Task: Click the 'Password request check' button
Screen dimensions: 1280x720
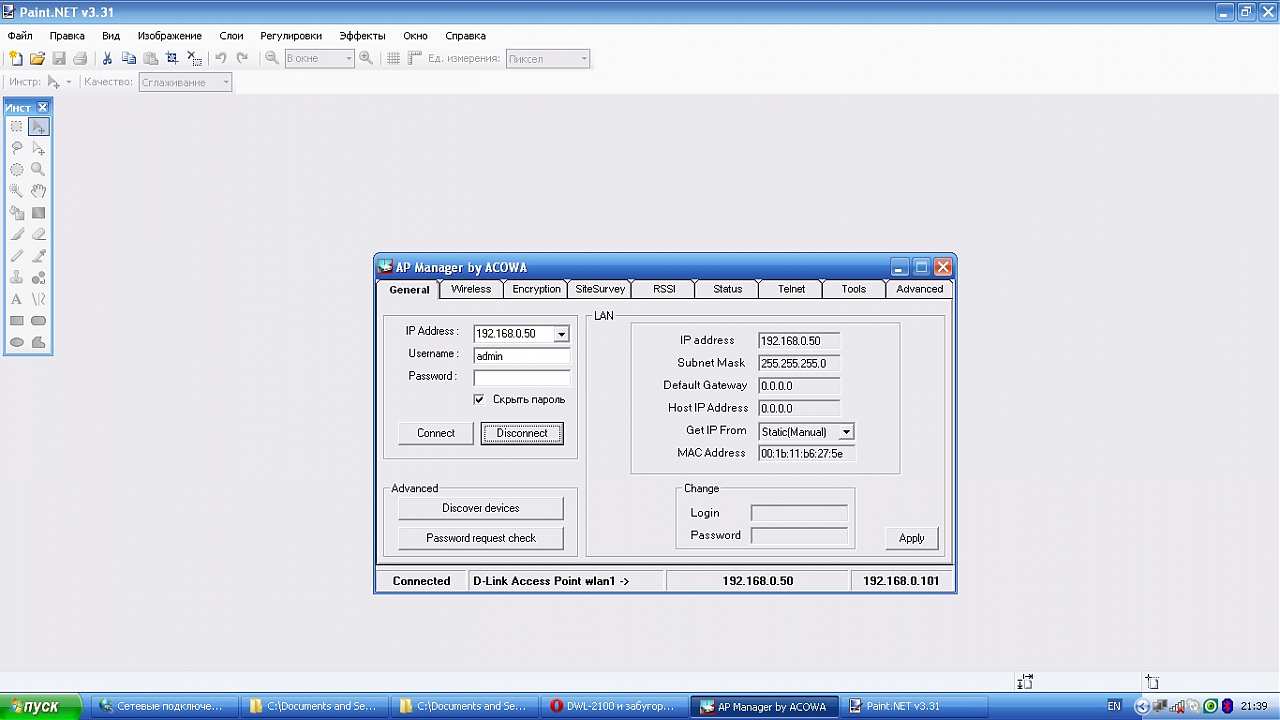Action: click(481, 538)
